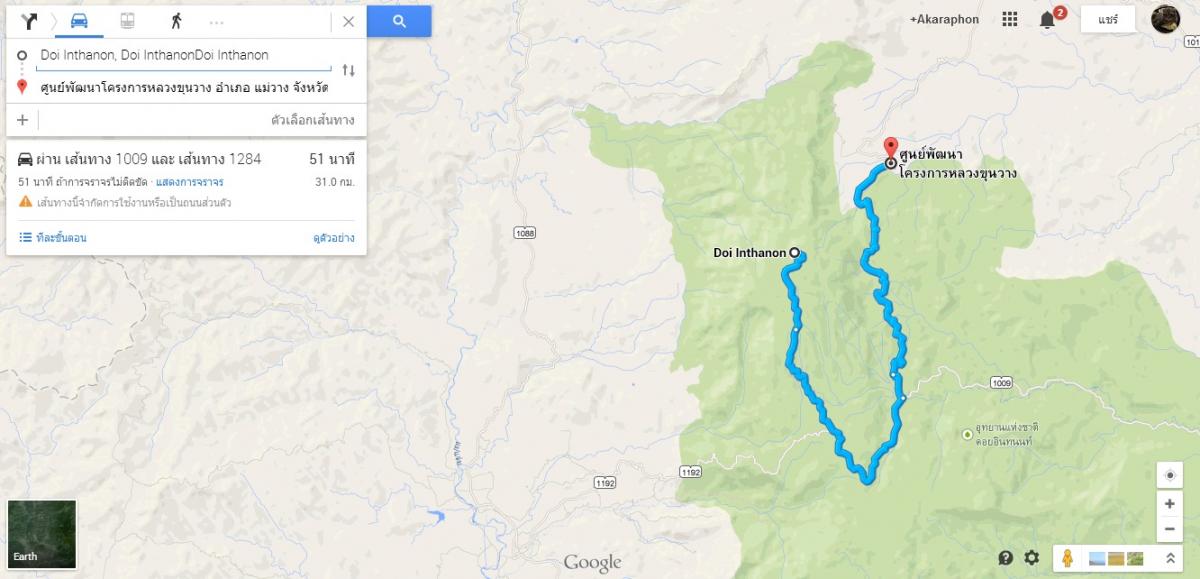Swap origin and destination arrows

348,70
